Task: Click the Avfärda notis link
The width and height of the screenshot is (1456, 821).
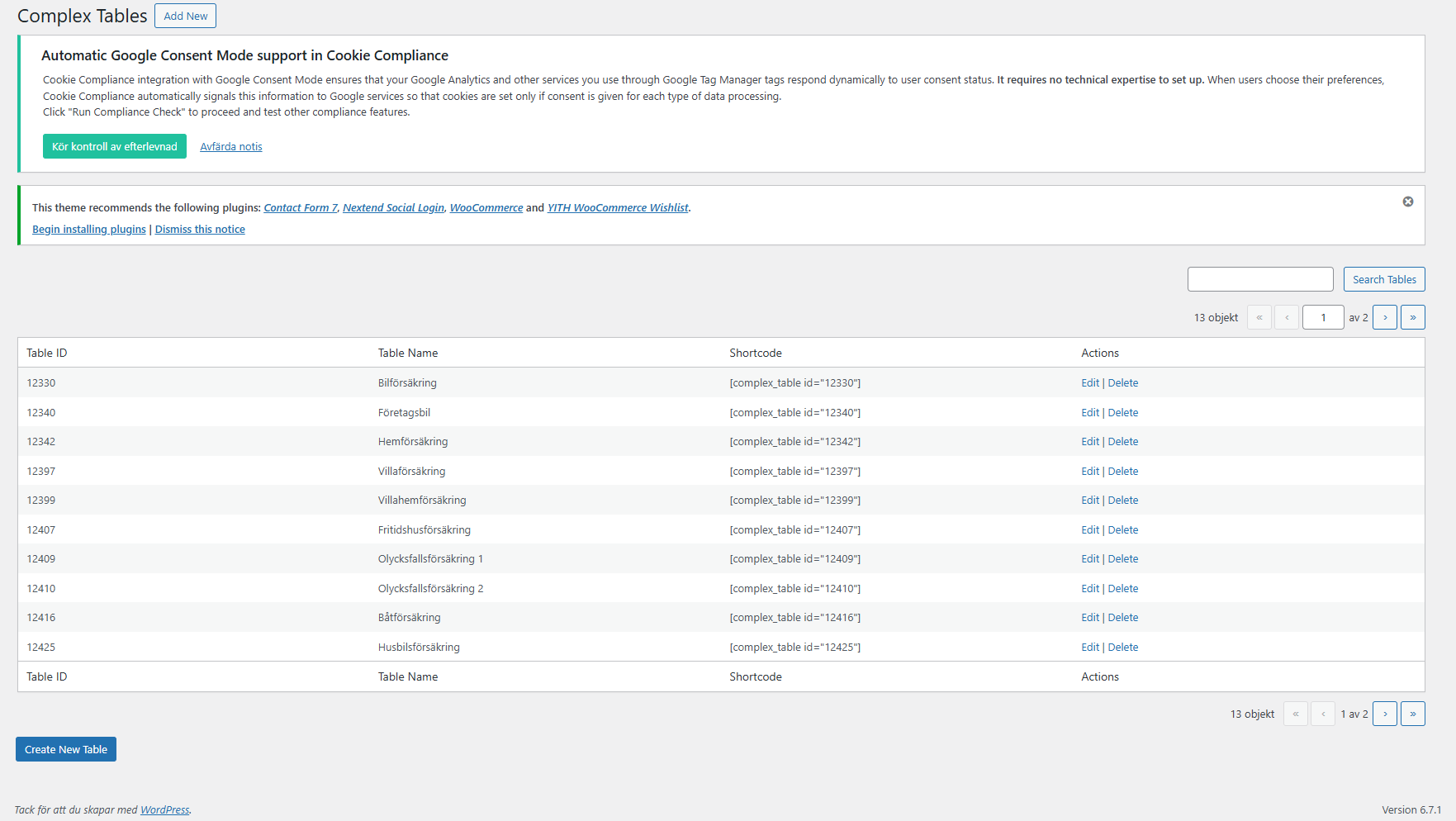Action: [230, 147]
